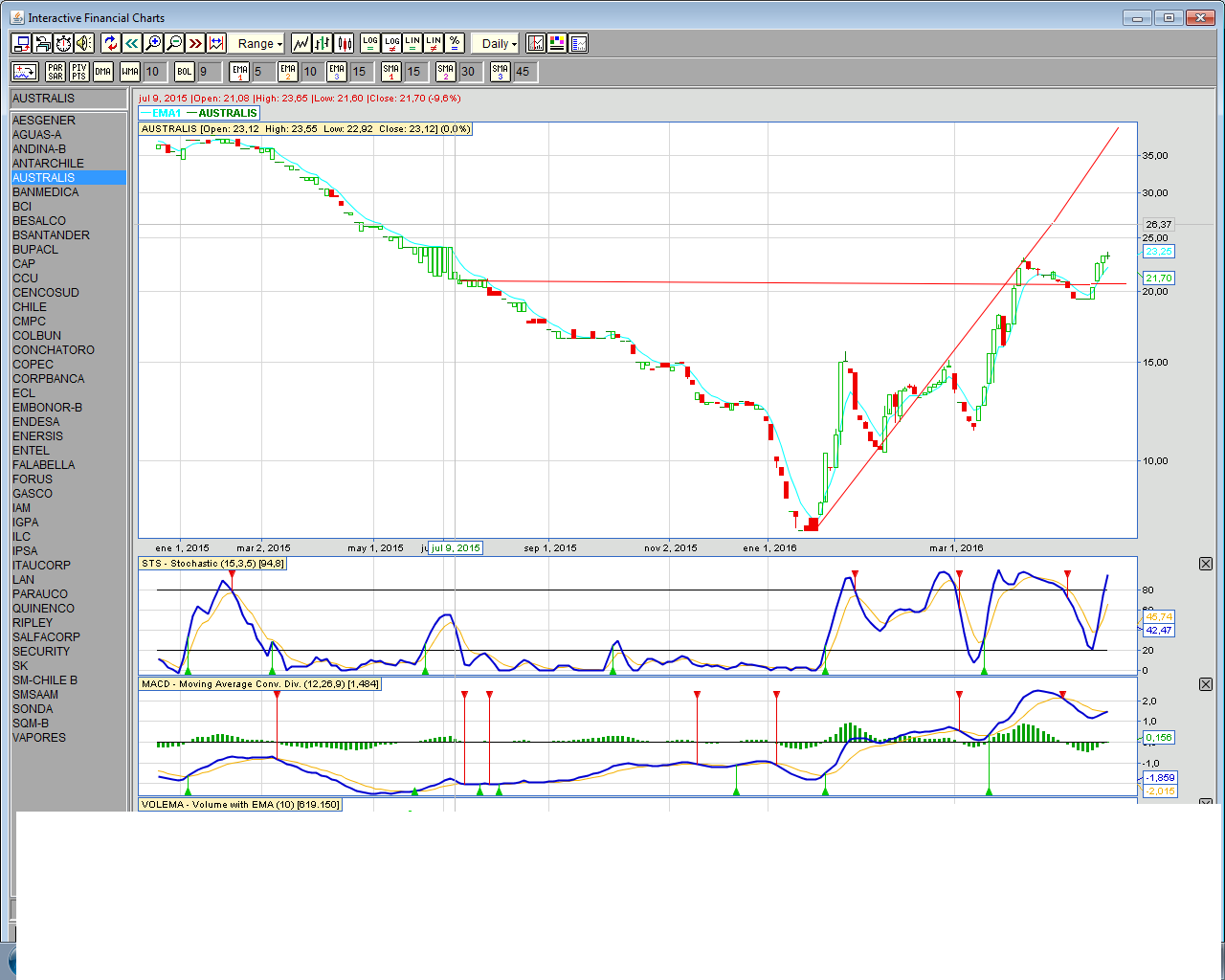Click the zoom in magnifier icon
This screenshot has height=980, width=1225.
coord(153,43)
